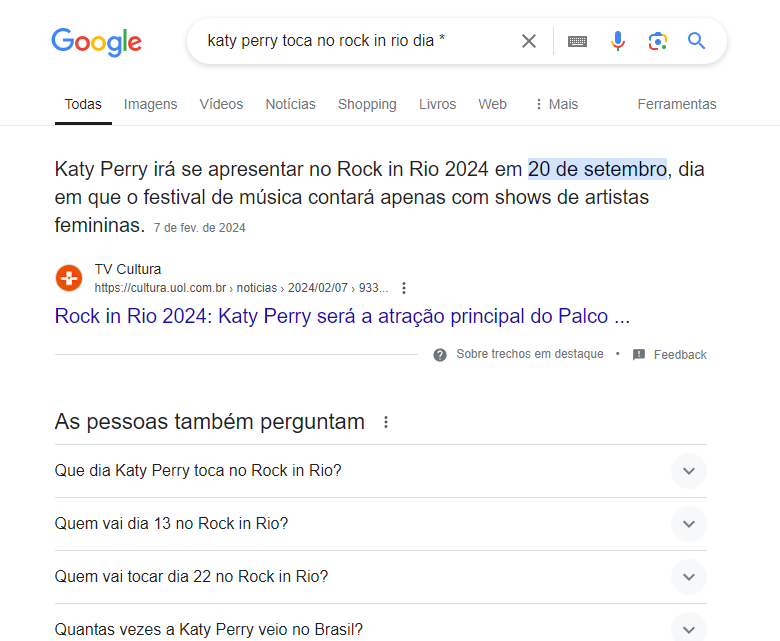Expand 'Que dia Katy Perry toca no Rock in Rio?'
This screenshot has height=641, width=780.
pyautogui.click(x=381, y=470)
